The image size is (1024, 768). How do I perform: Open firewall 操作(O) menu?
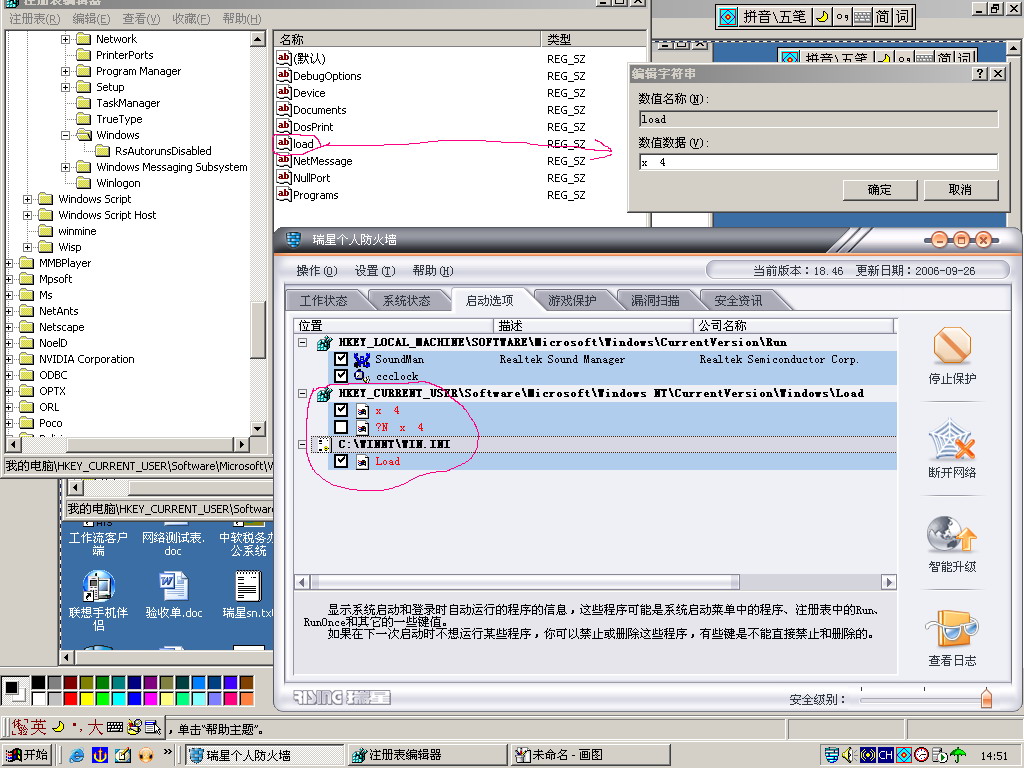(x=317, y=270)
